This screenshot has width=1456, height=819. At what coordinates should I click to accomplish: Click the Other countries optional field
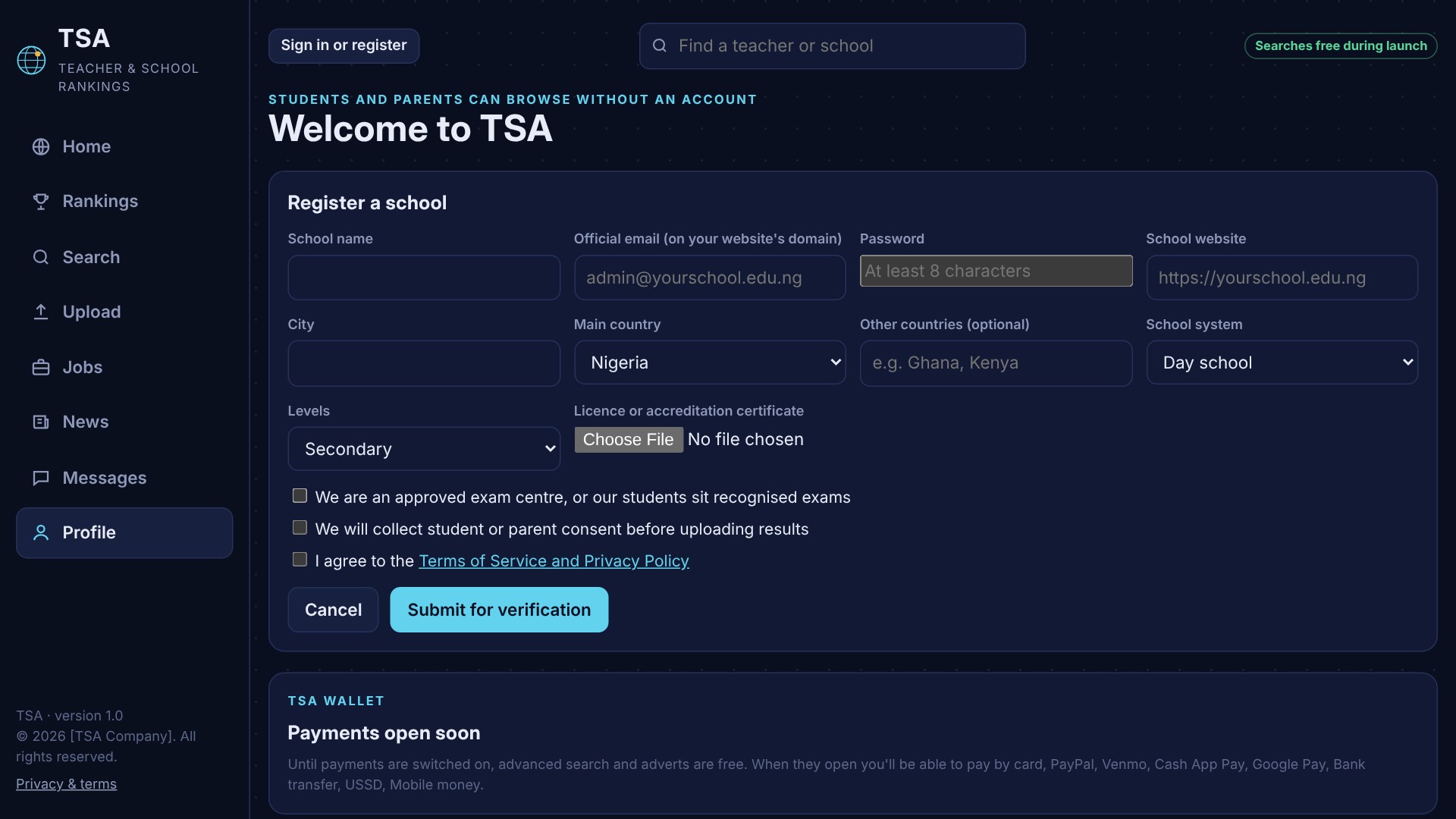(996, 363)
